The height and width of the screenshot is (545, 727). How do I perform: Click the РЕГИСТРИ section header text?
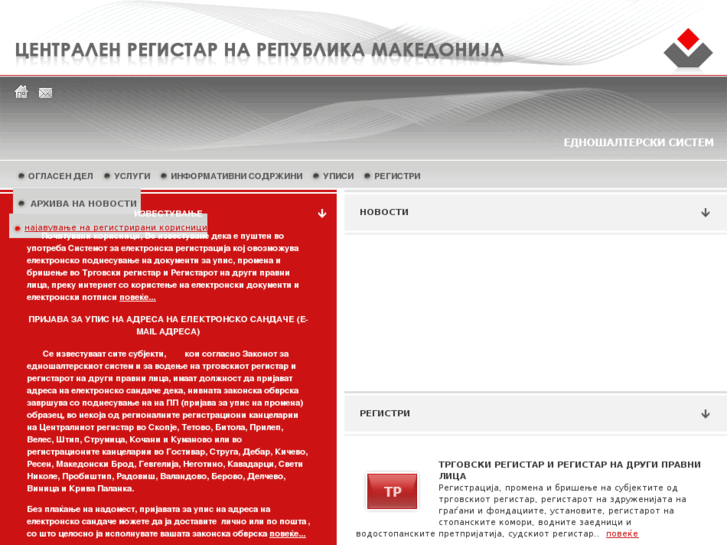tap(384, 413)
